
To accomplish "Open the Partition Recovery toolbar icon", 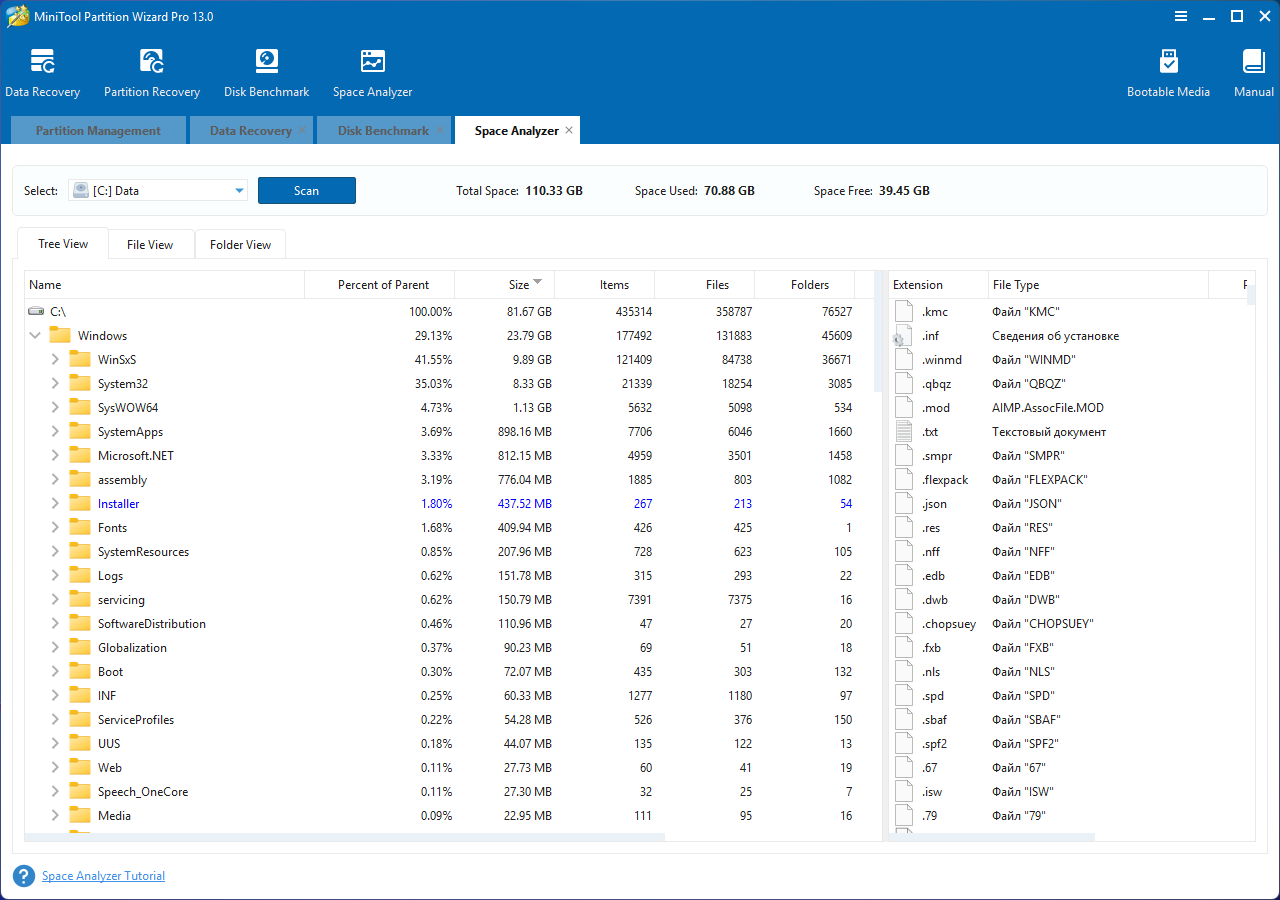I will (x=152, y=62).
